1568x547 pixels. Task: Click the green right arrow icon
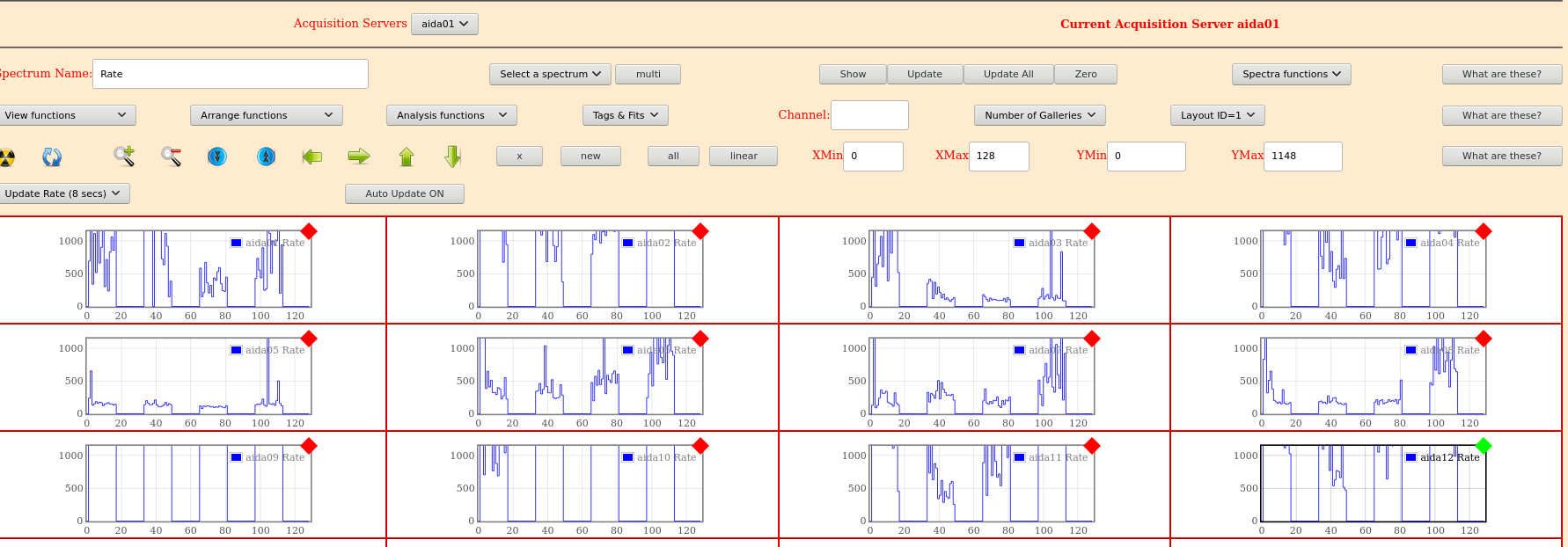coord(359,157)
